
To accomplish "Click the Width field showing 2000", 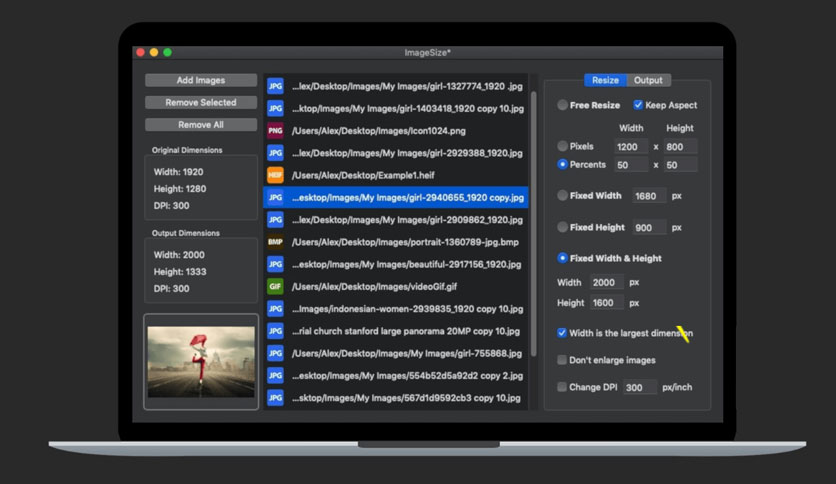I will pos(606,283).
